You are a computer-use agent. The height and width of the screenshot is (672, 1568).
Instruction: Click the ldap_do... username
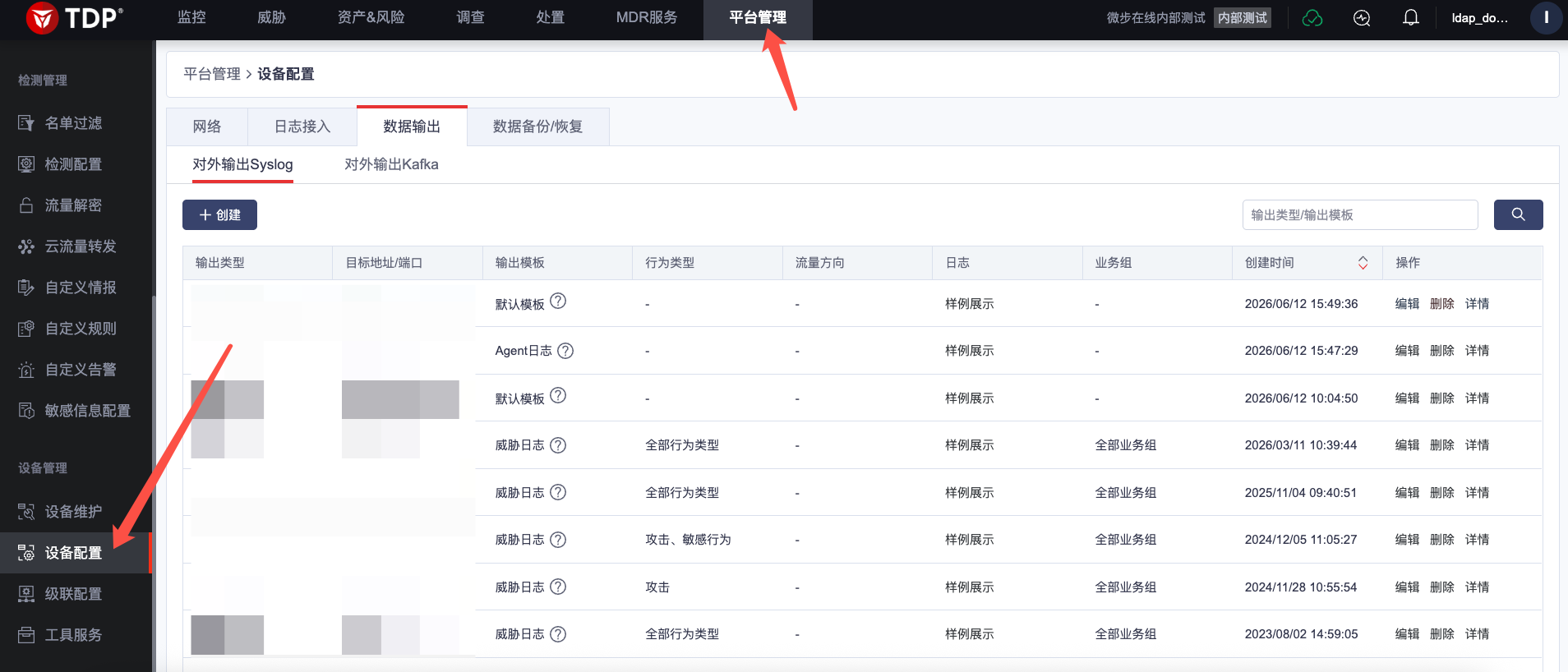1479,18
